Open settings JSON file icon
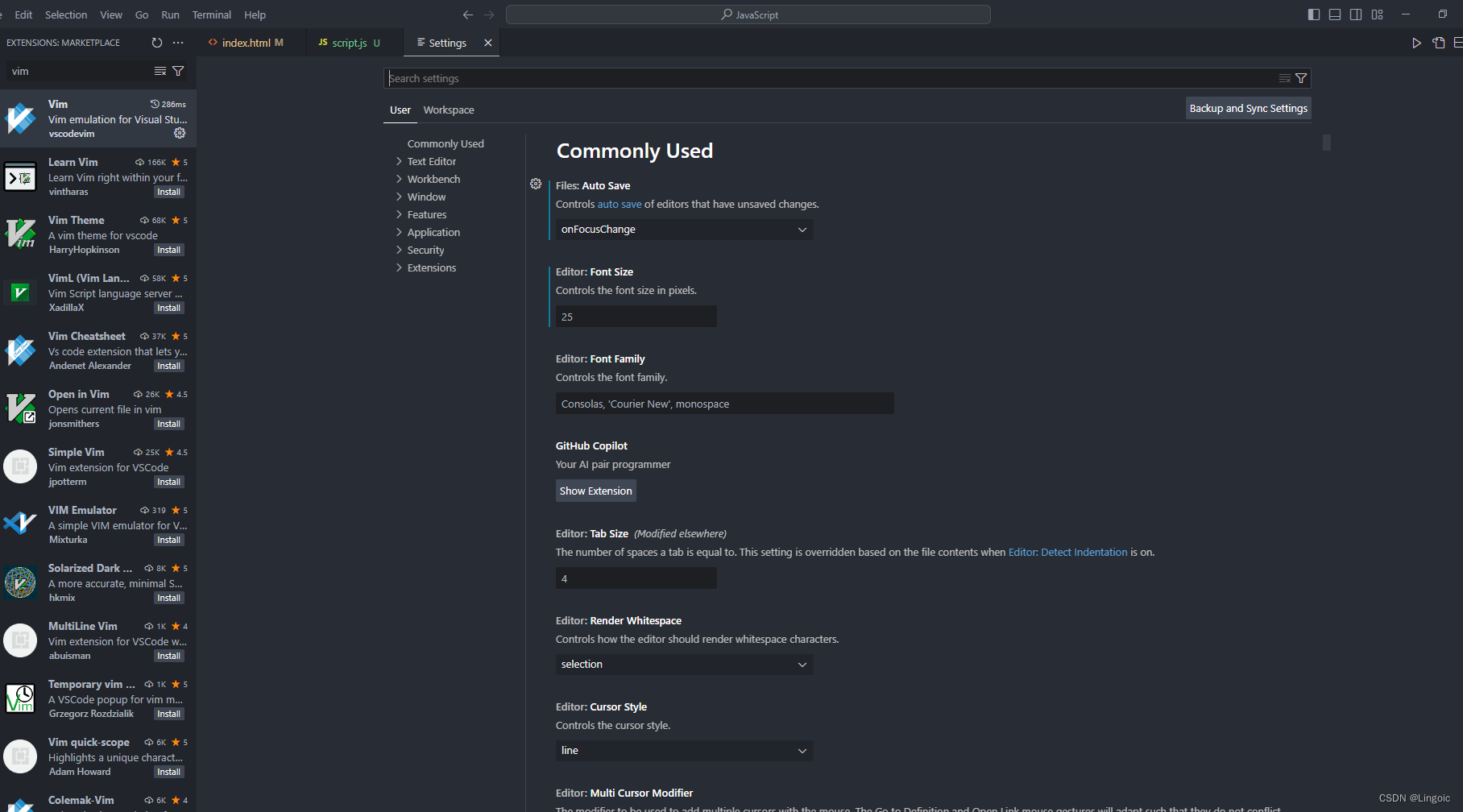The image size is (1463, 812). pos(1438,43)
